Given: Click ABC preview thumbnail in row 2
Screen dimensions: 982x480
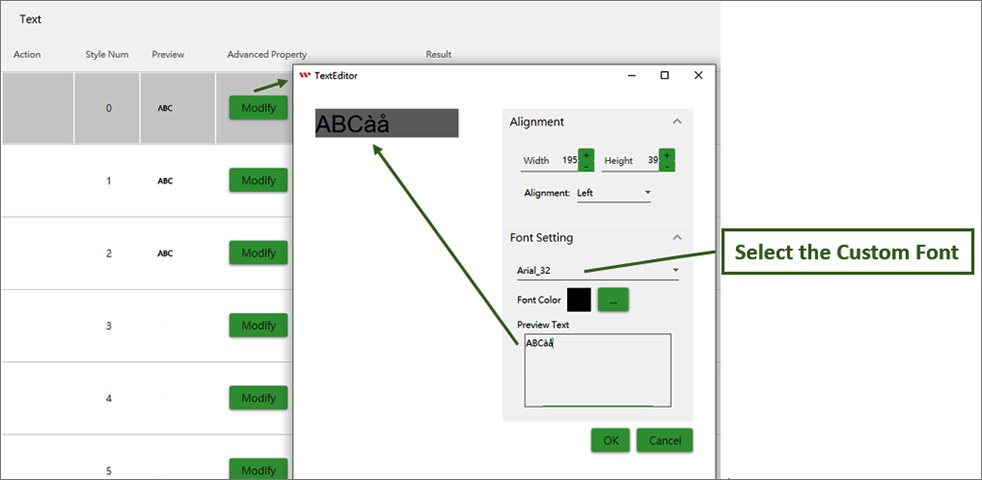Looking at the screenshot, I should 165,253.
